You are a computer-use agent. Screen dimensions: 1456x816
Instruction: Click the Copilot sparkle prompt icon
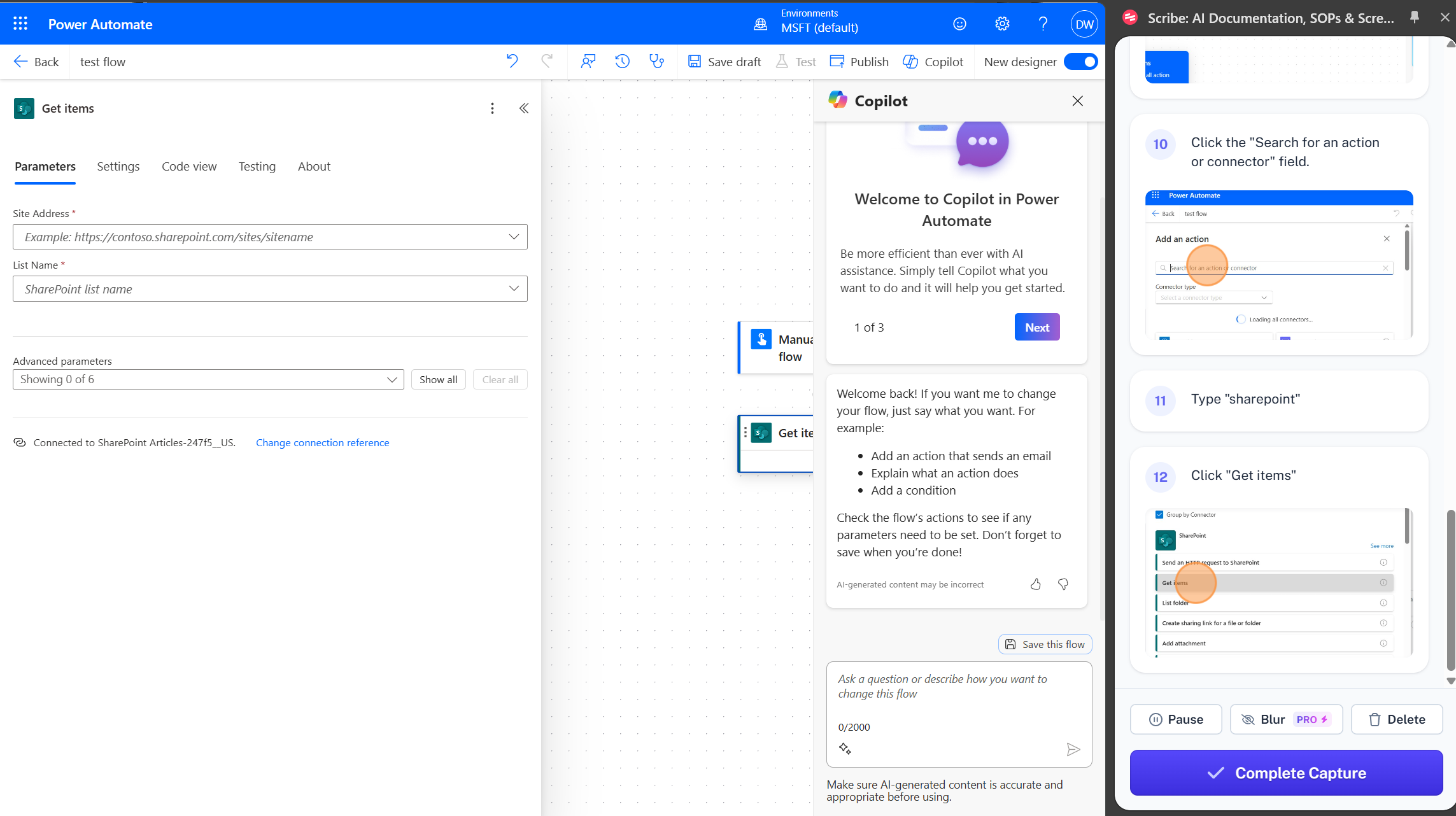[845, 749]
